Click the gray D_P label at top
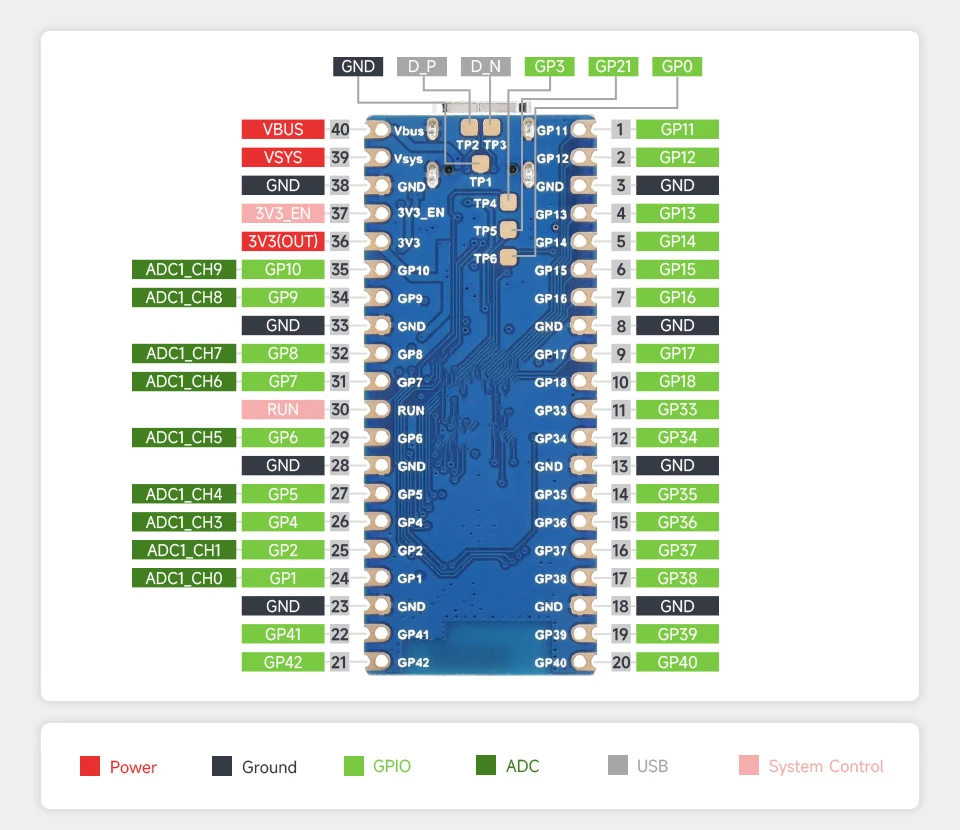This screenshot has width=960, height=830. (x=422, y=66)
